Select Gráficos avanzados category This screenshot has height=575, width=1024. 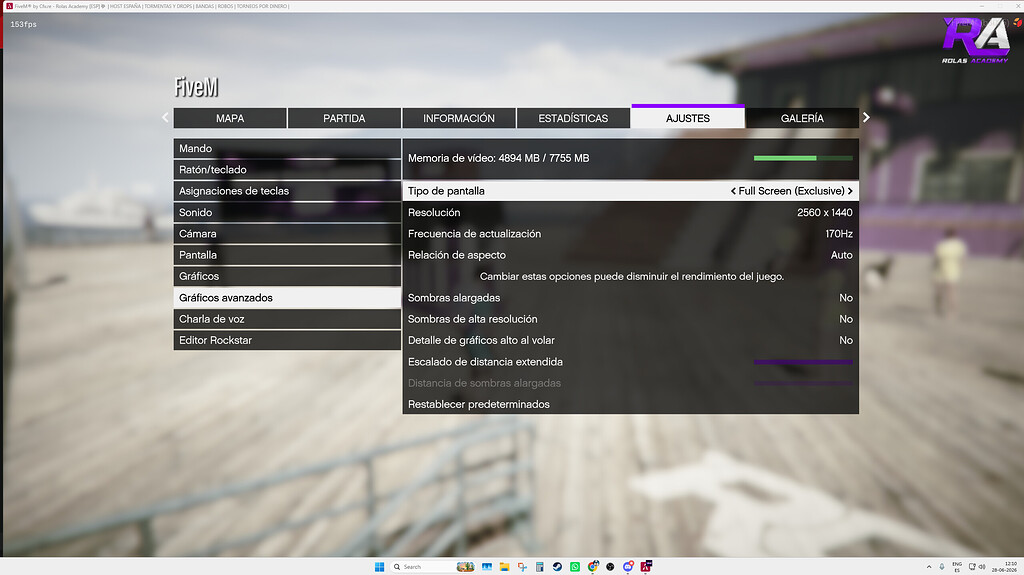point(287,298)
